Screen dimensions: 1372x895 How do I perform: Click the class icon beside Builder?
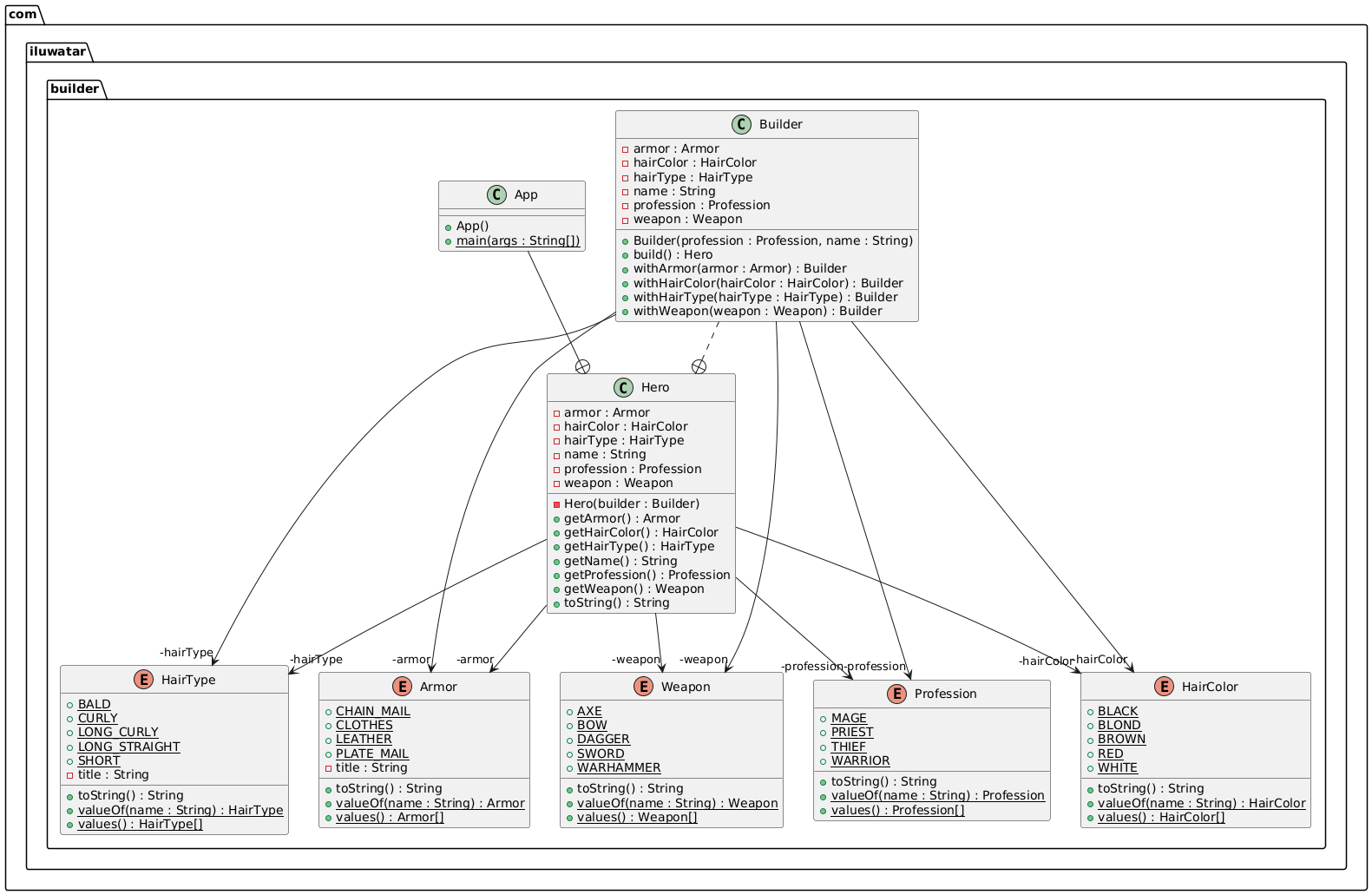pyautogui.click(x=740, y=124)
